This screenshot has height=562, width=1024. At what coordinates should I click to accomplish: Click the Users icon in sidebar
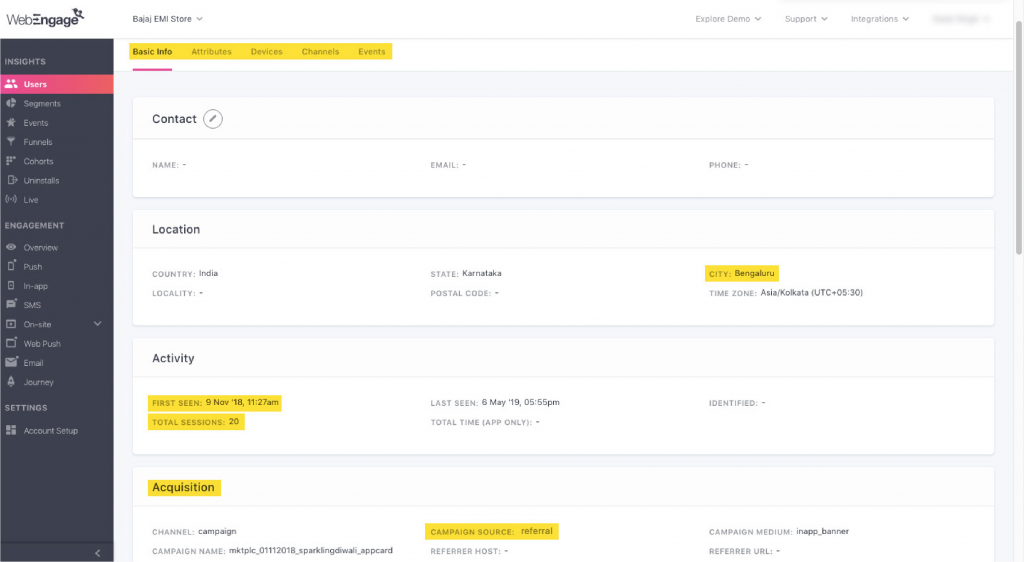[x=11, y=84]
